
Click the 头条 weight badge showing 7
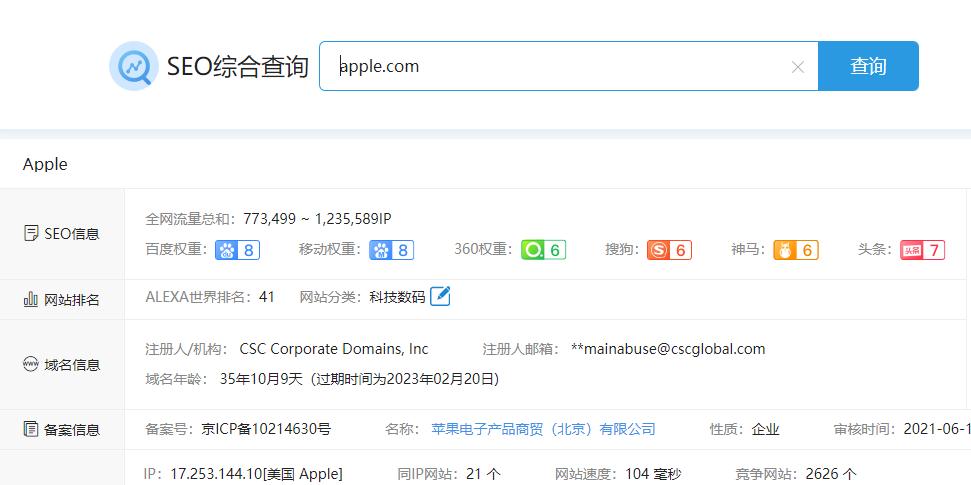tap(923, 250)
